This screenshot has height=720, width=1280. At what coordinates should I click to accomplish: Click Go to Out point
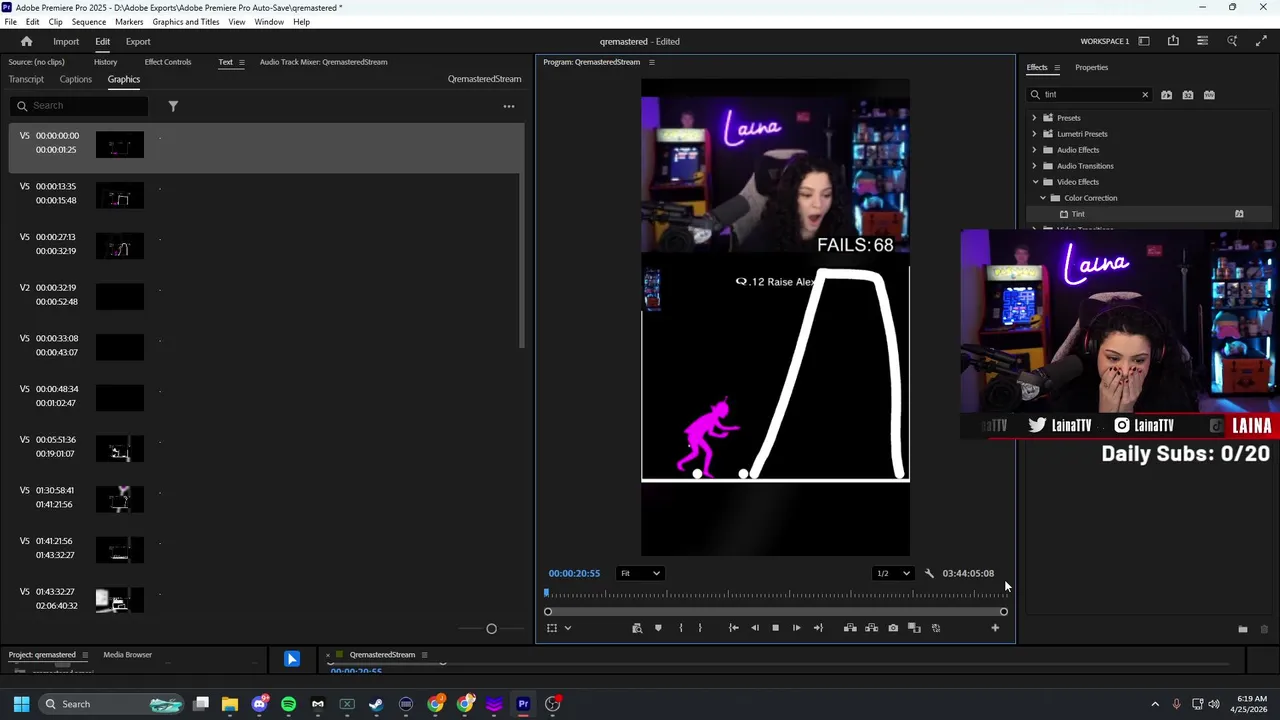coord(818,628)
